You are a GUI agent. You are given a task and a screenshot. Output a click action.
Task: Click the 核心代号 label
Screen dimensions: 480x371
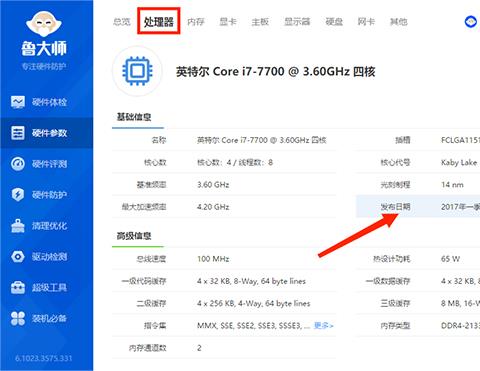point(395,163)
